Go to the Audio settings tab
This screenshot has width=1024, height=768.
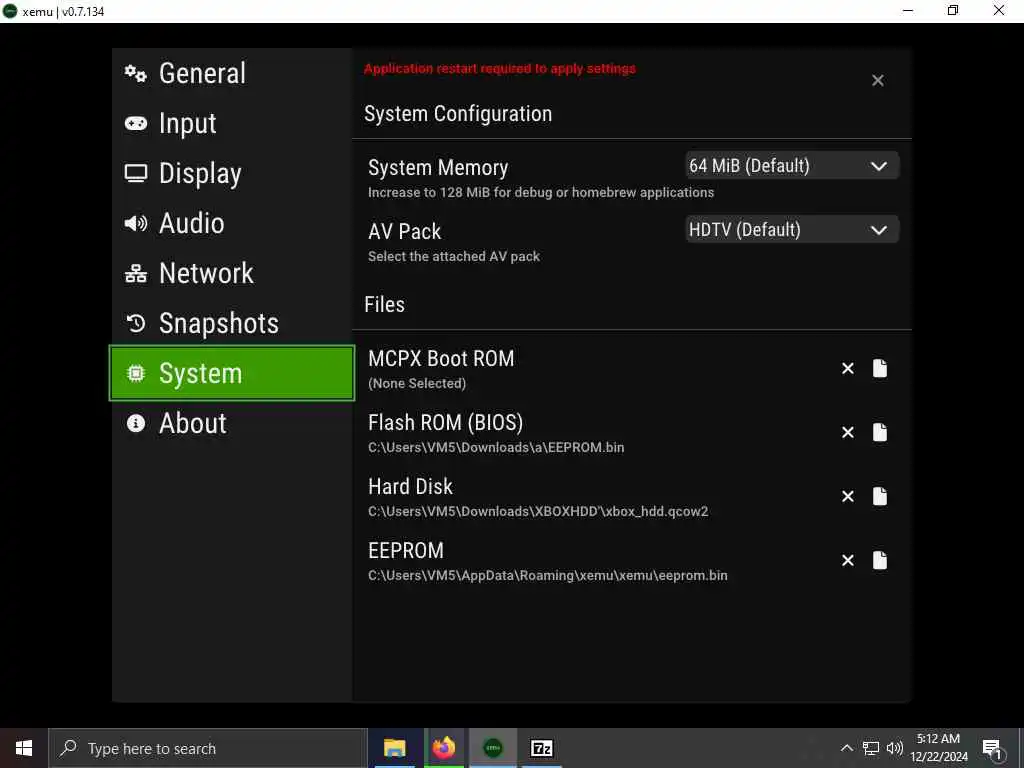pos(232,223)
